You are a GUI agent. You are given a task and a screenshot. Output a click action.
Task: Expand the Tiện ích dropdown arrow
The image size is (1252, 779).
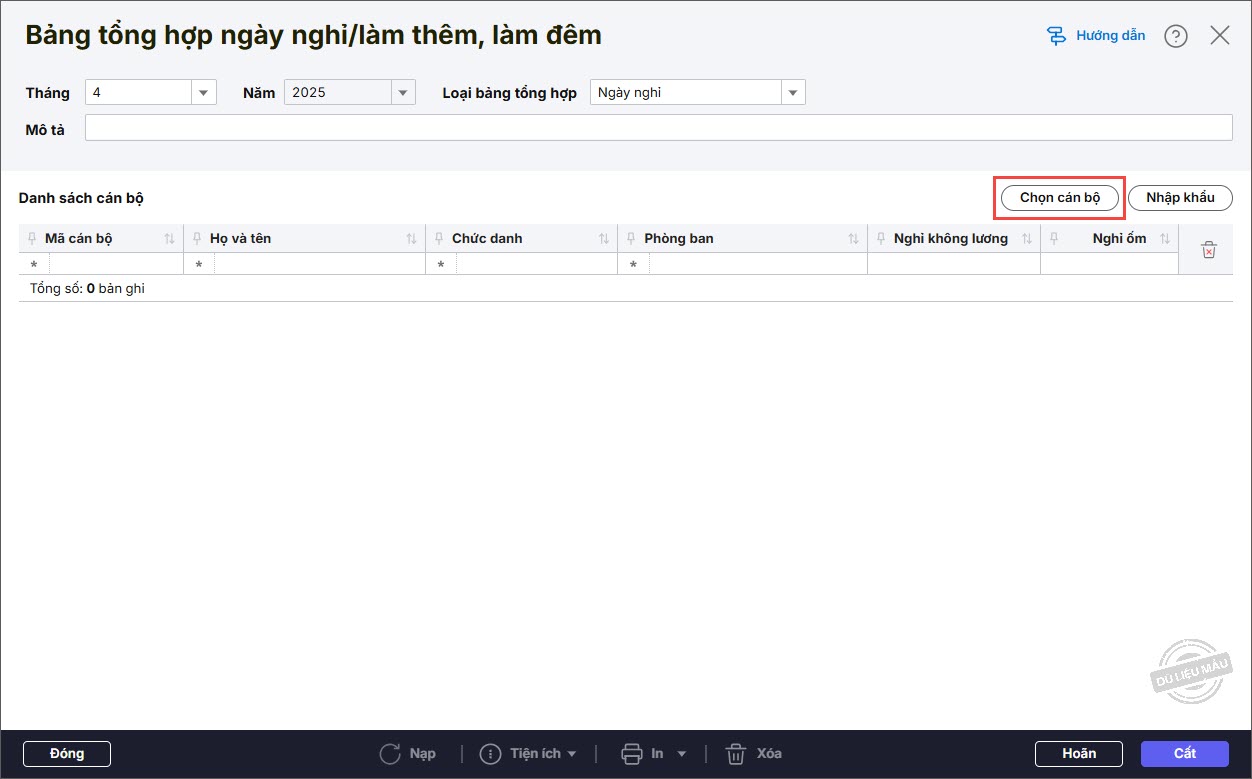click(572, 754)
